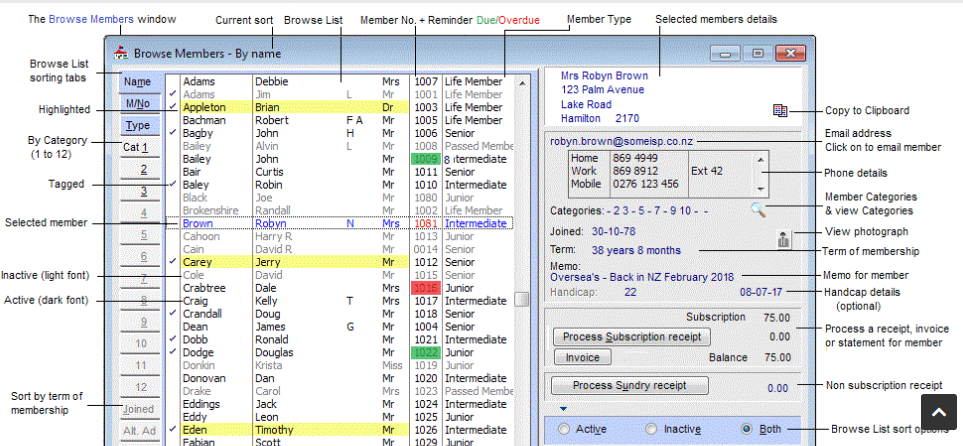Open member categories with the magnifier icon
Viewport: 963px width, 446px height.
click(759, 210)
